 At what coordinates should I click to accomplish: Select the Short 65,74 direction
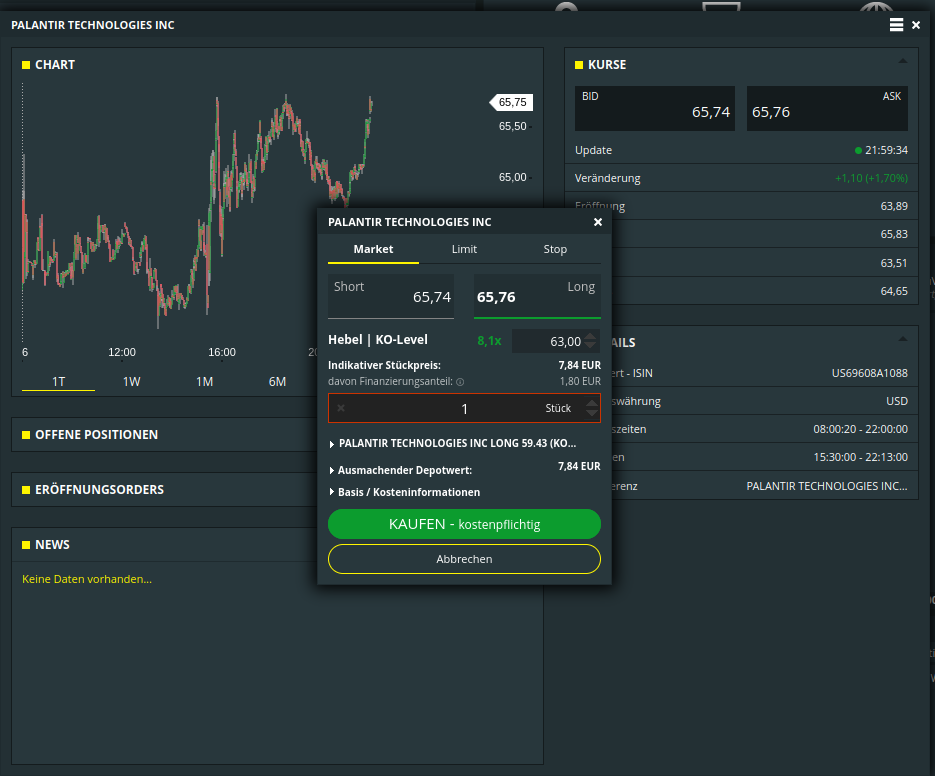tap(391, 296)
